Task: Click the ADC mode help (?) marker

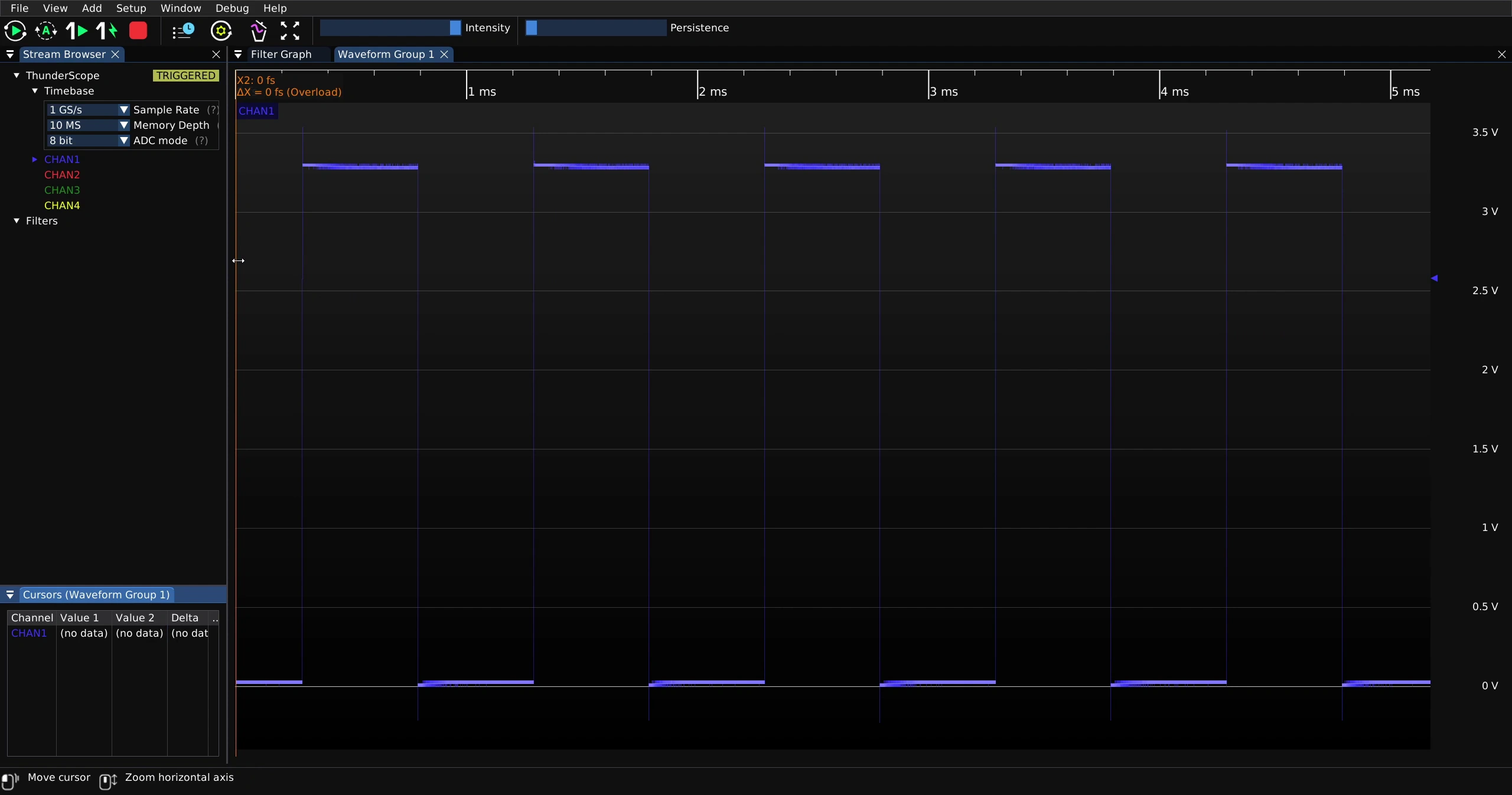Action: [201, 141]
